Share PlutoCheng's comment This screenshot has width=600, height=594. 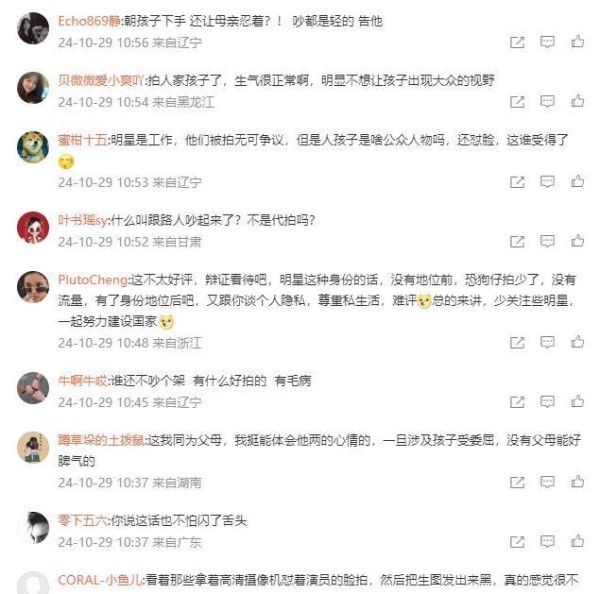[x=517, y=342]
